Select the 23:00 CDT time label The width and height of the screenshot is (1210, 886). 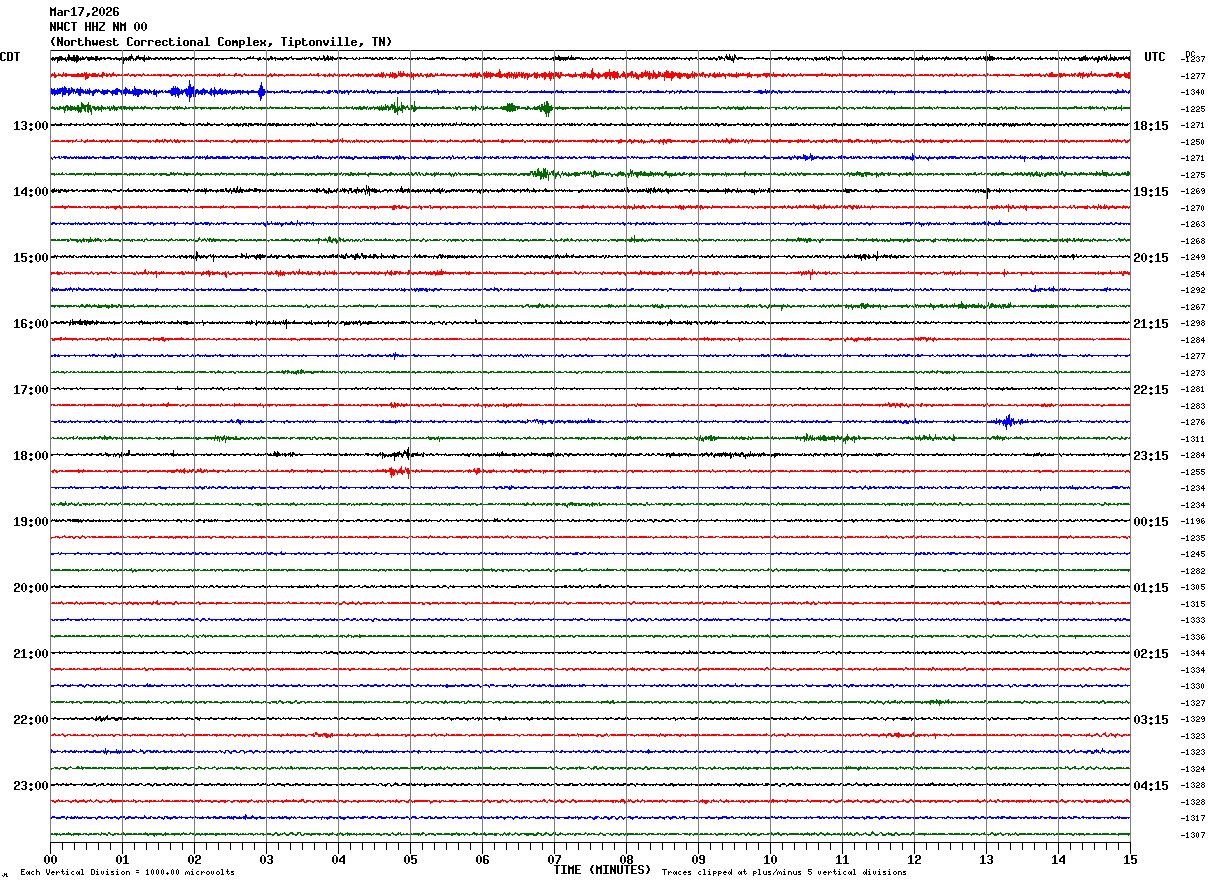31,786
